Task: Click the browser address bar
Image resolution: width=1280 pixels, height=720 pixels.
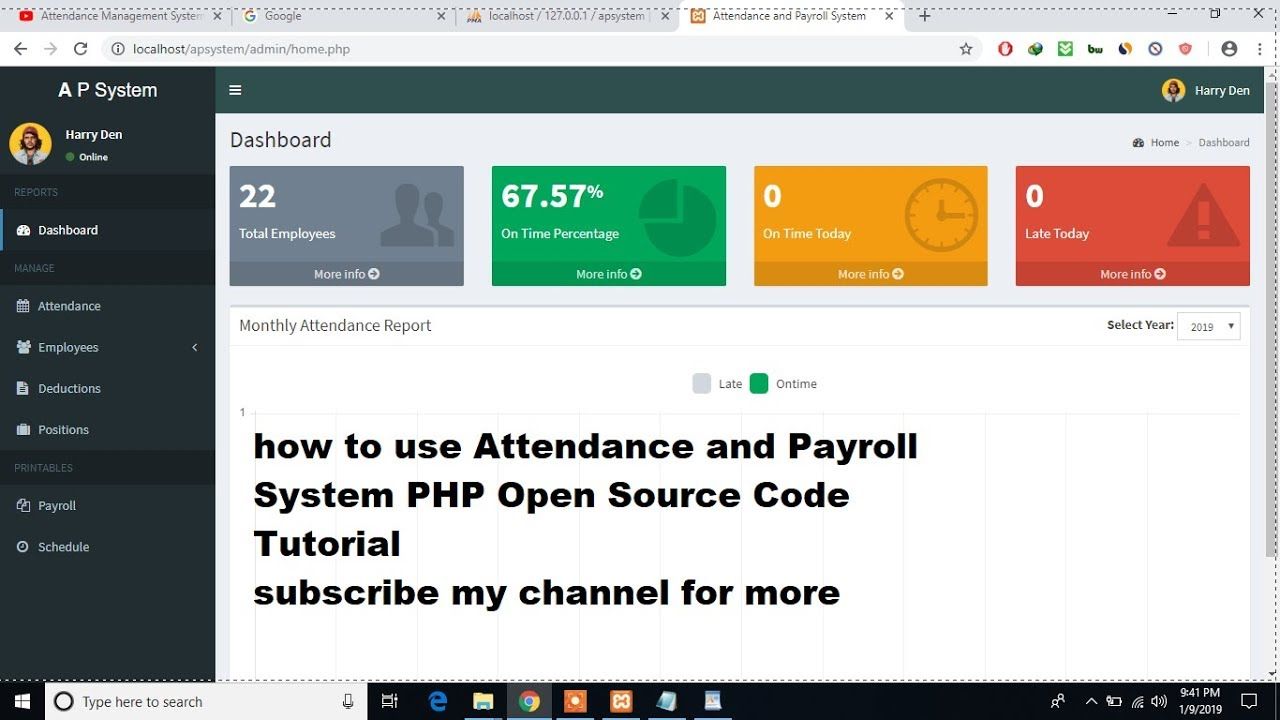Action: (x=540, y=48)
